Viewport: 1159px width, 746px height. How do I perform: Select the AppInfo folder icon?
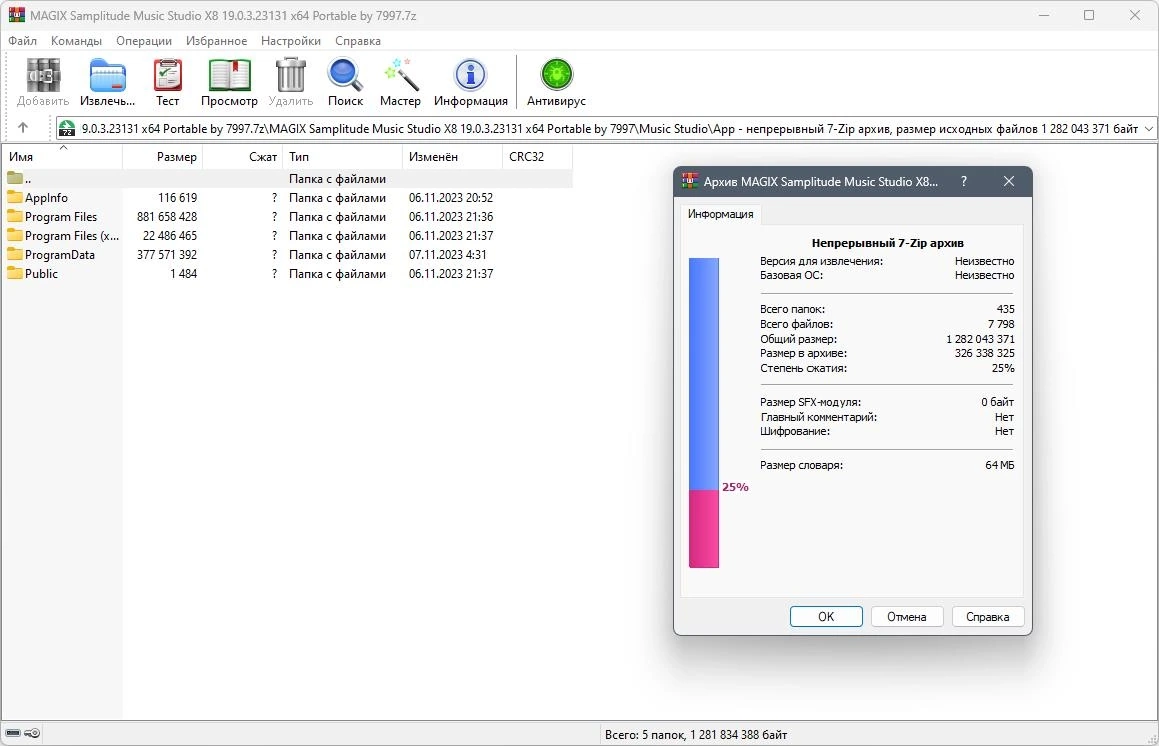pos(15,197)
